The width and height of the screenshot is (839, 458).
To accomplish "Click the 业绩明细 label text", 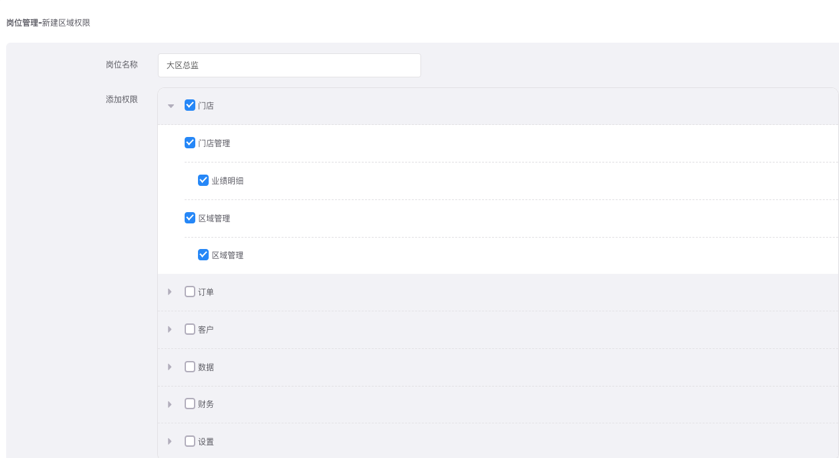I will (x=227, y=181).
